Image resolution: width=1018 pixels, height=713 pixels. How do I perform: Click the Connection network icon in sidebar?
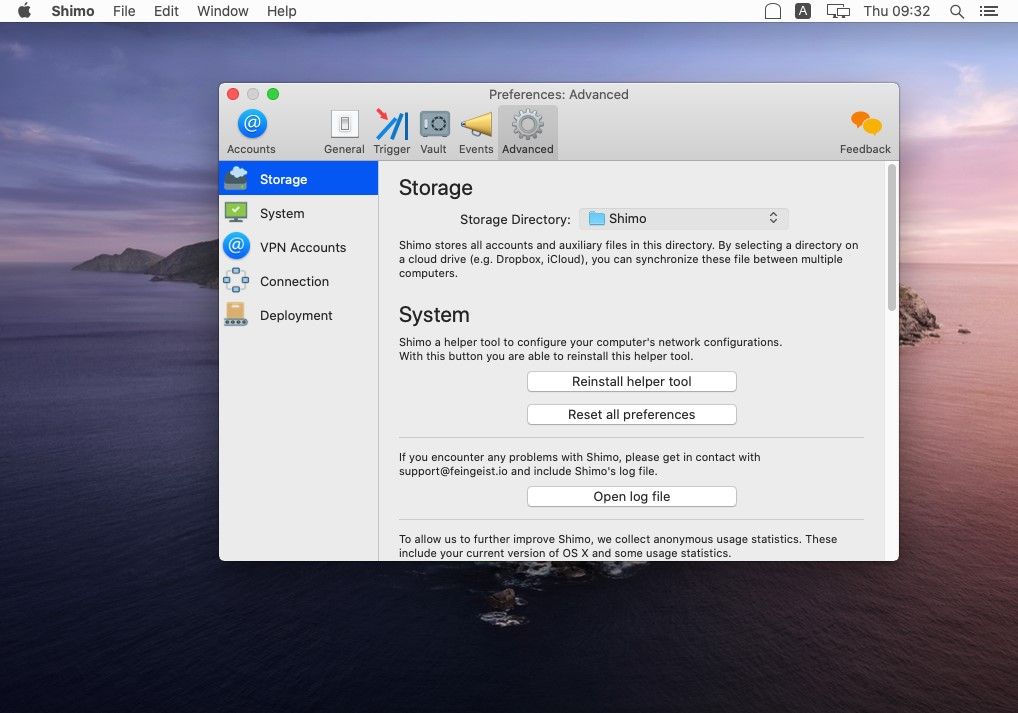pos(237,281)
